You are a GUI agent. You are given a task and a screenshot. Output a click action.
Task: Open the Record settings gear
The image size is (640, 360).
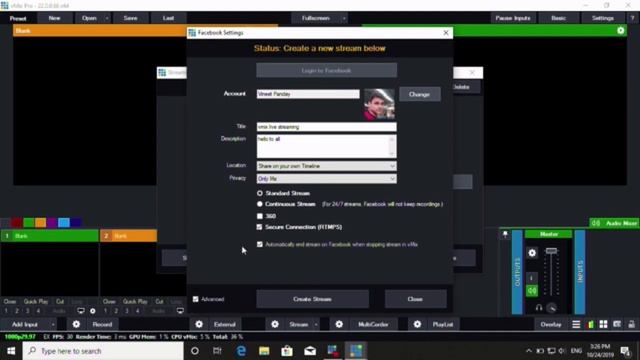[x=76, y=324]
